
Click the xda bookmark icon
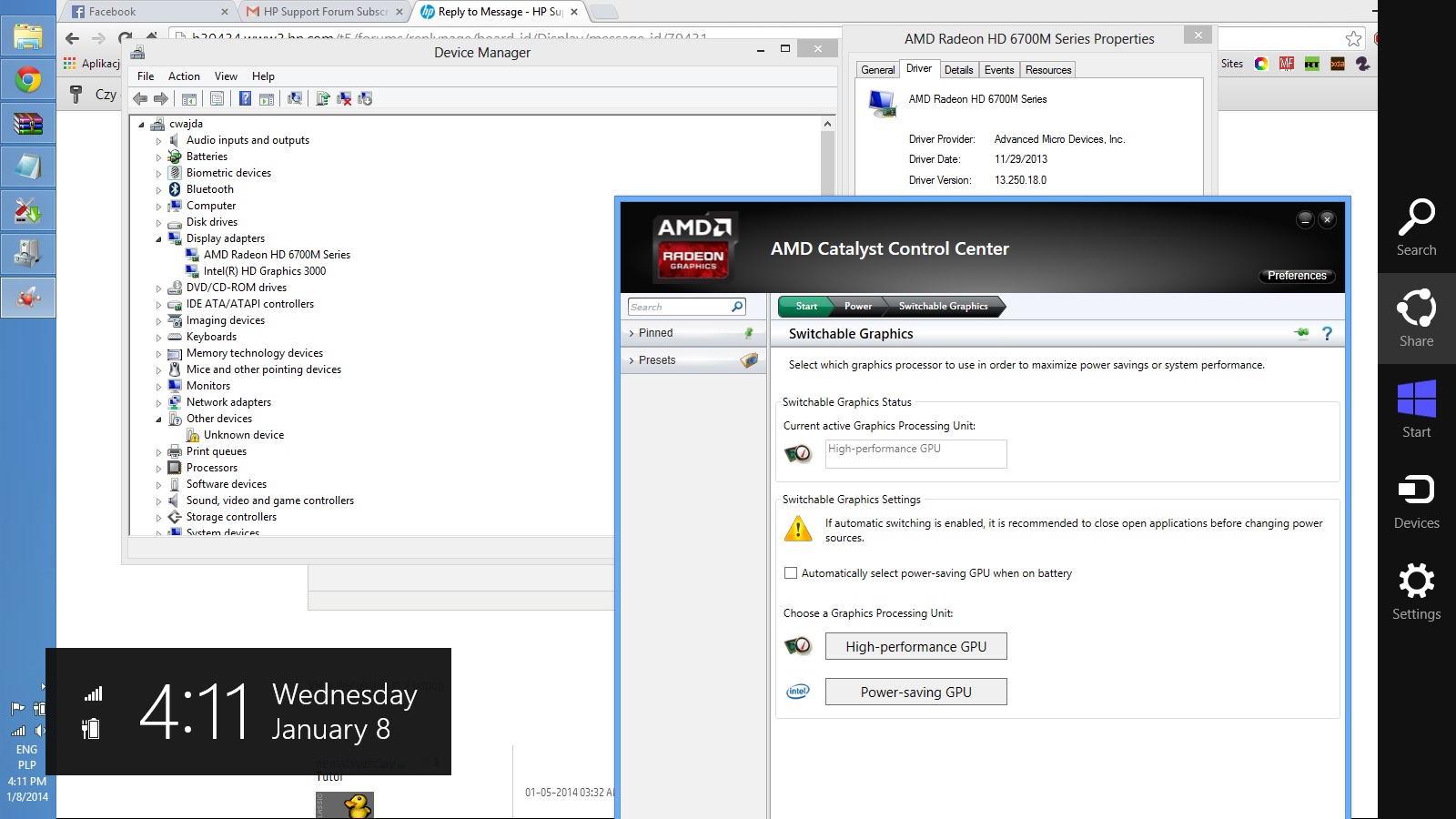[x=1338, y=64]
